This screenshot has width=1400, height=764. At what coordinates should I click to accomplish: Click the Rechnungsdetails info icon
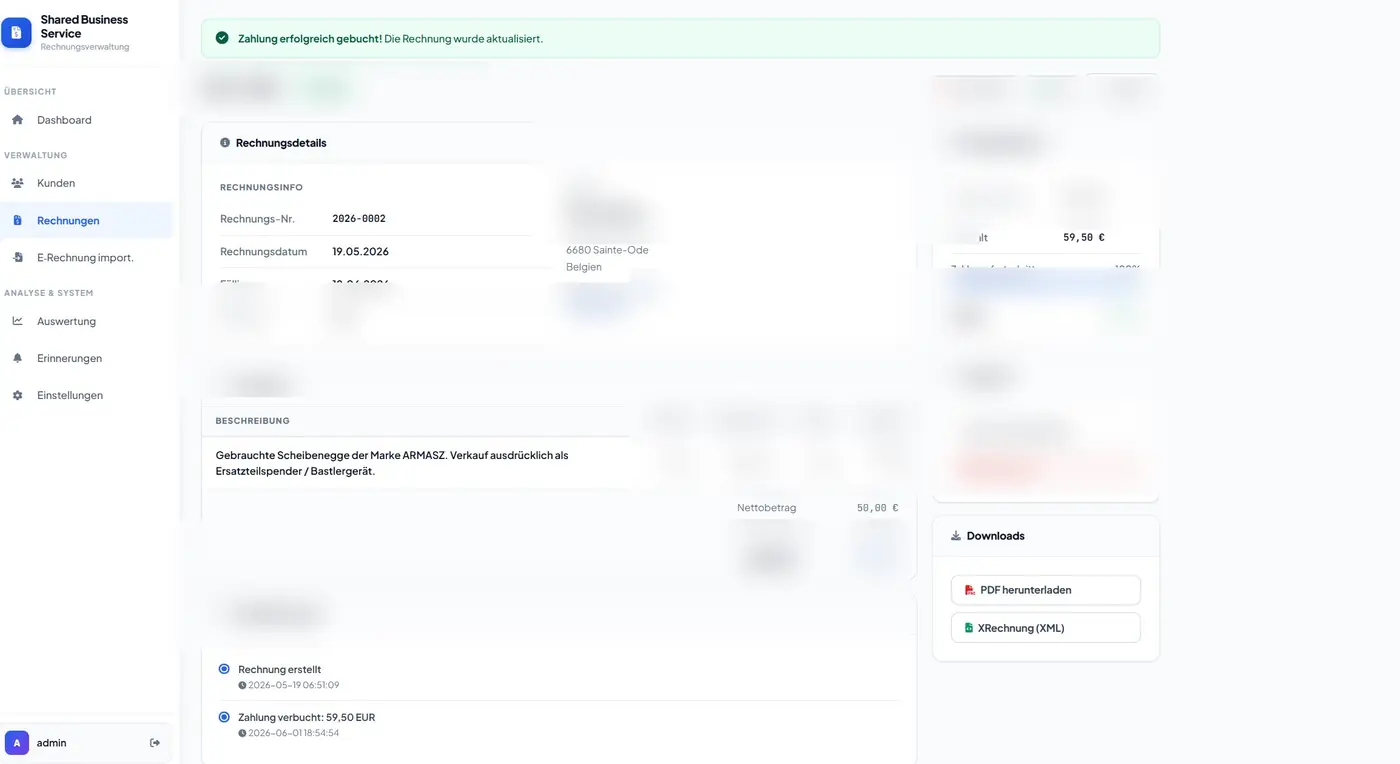pyautogui.click(x=225, y=143)
